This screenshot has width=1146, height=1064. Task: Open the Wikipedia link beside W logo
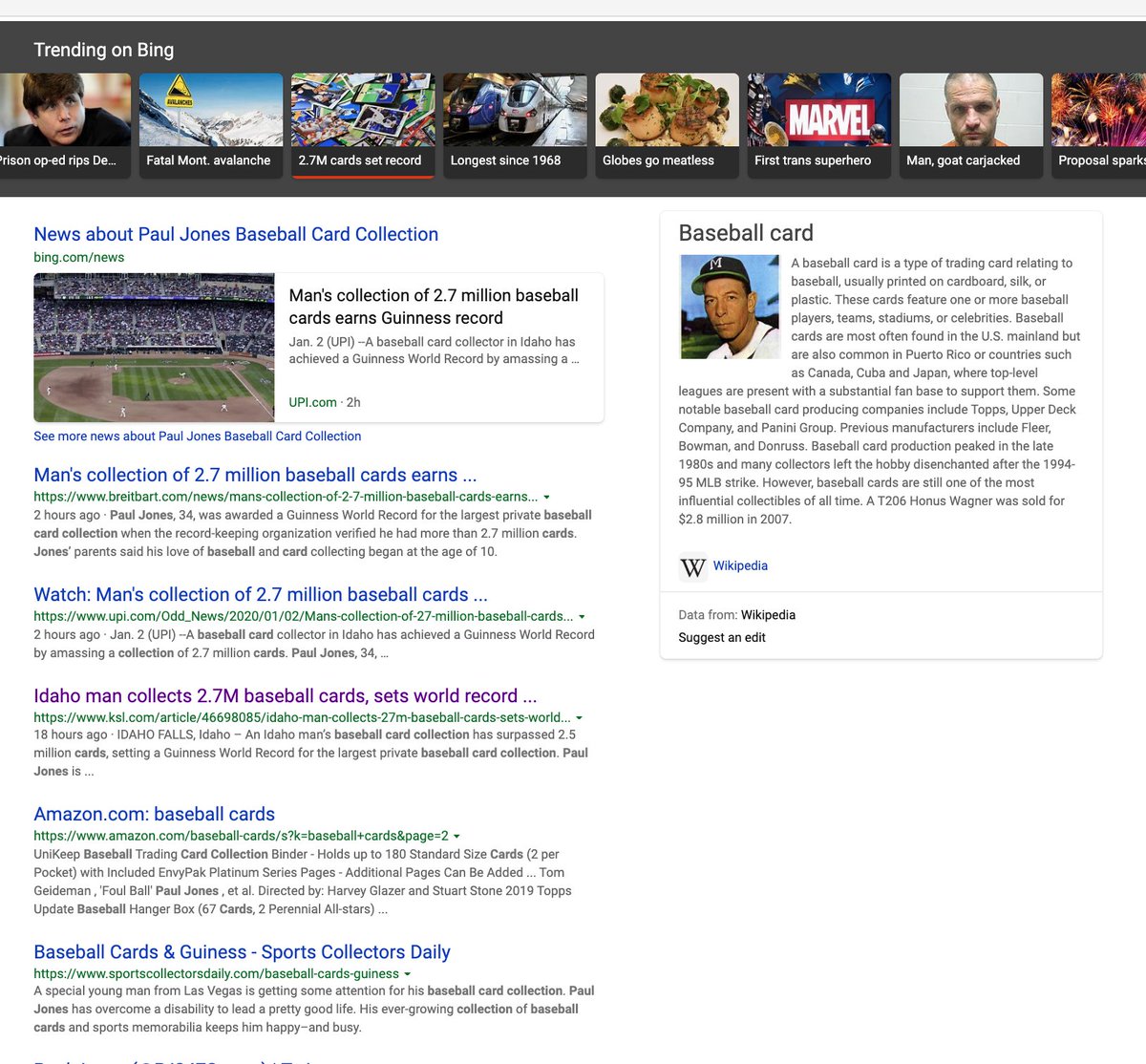click(740, 565)
